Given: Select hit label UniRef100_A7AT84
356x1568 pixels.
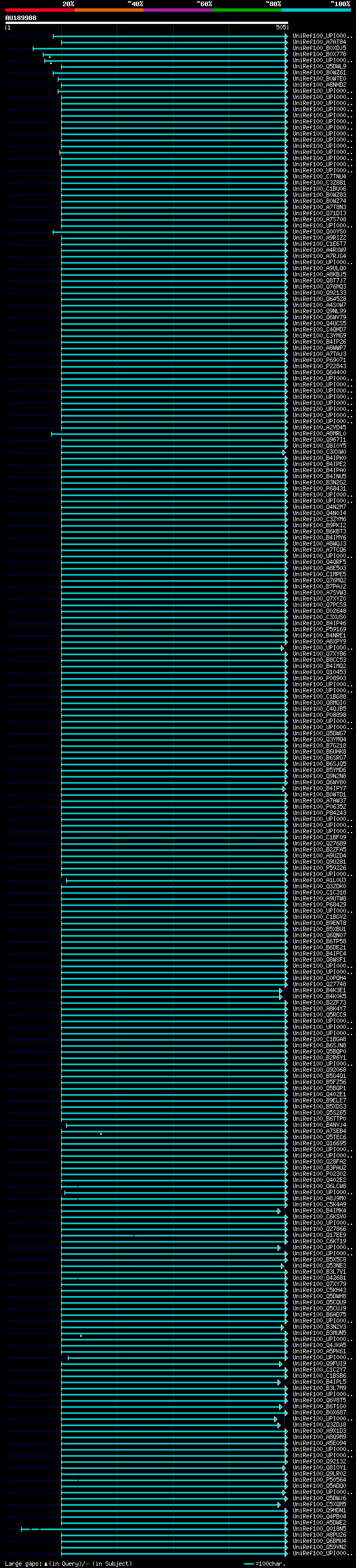Looking at the screenshot, I should [x=319, y=42].
